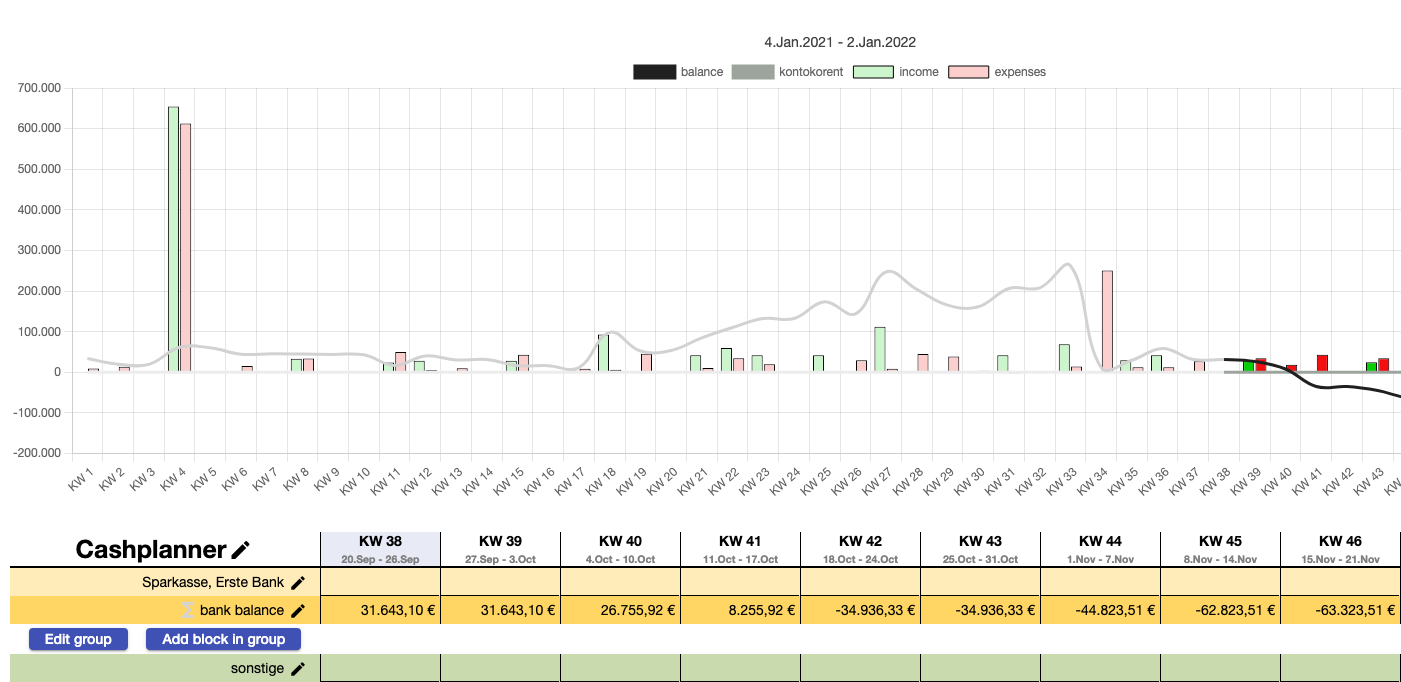Open edit pencil for sonstige row

pyautogui.click(x=298, y=669)
